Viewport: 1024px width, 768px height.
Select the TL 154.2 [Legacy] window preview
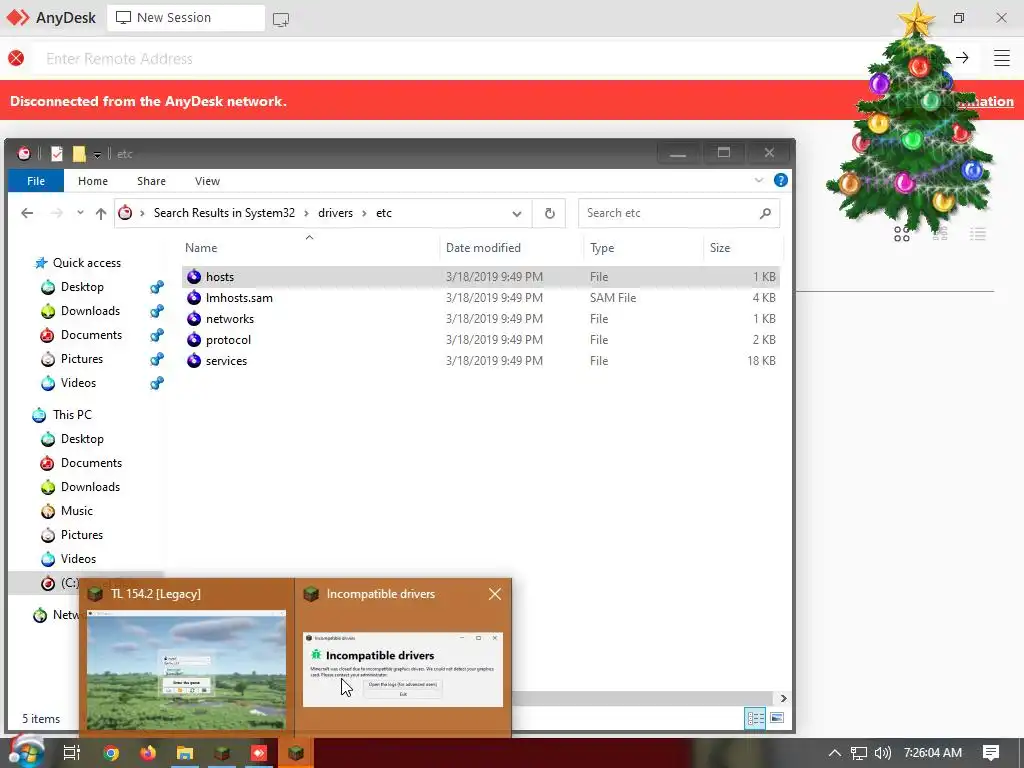tap(187, 656)
